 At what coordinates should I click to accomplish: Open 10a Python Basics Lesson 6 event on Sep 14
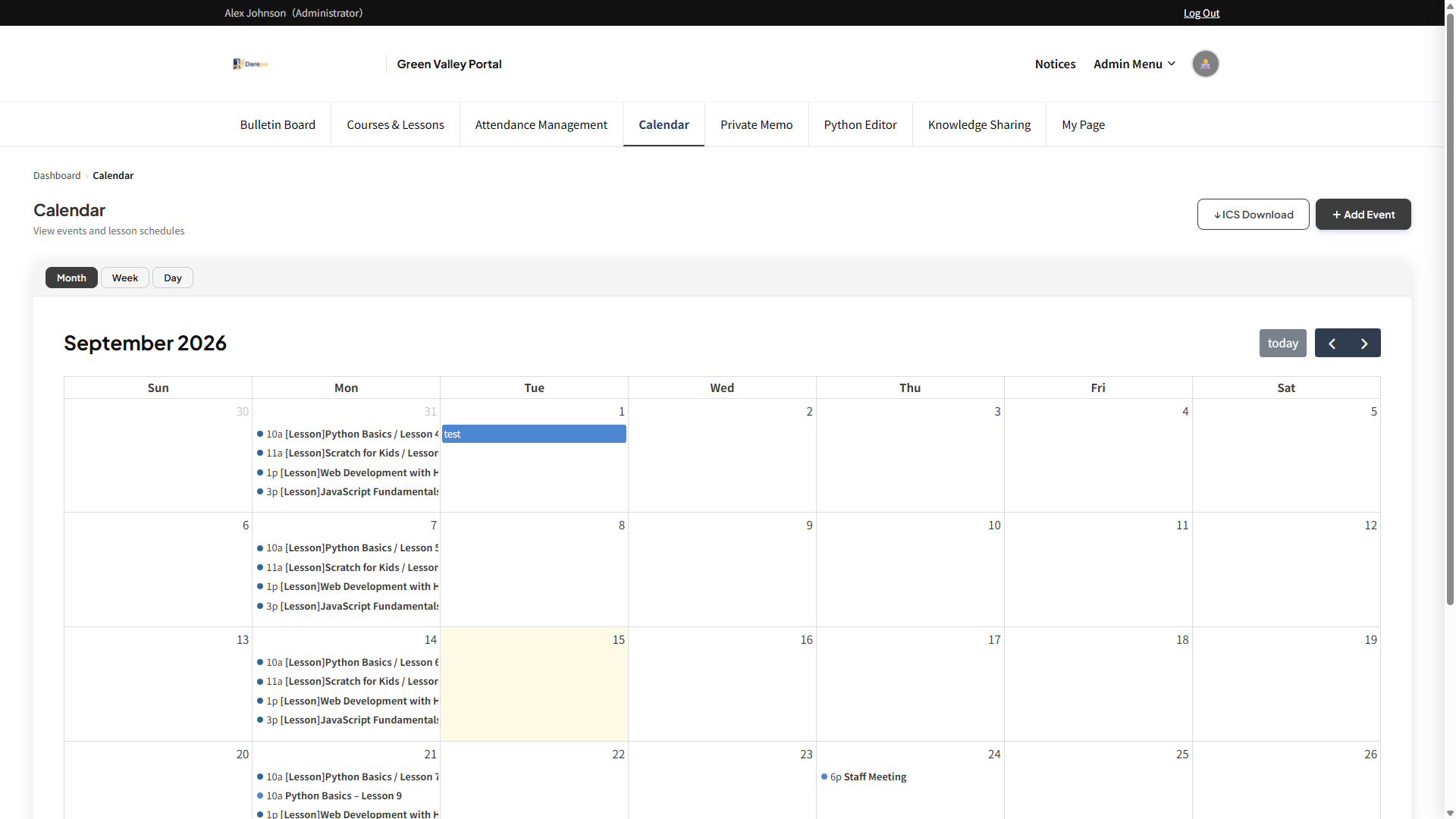pos(347,662)
